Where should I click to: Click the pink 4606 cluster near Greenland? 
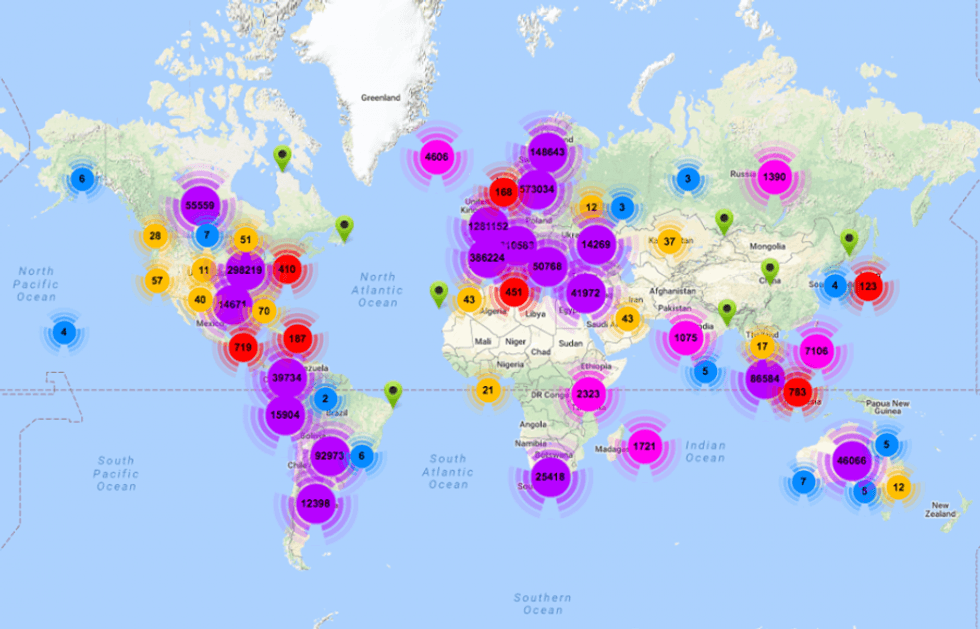(x=437, y=157)
